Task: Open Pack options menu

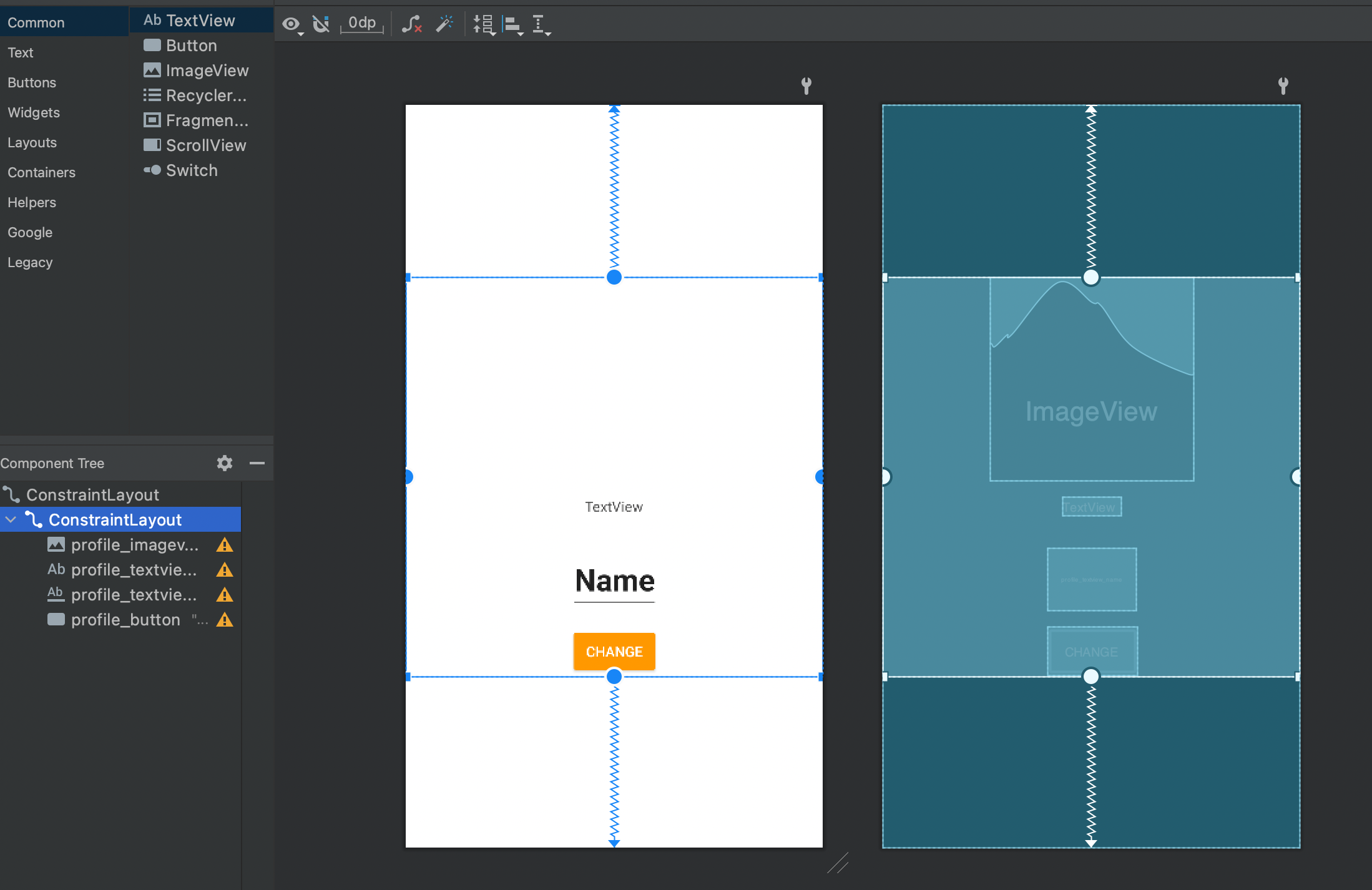Action: (484, 25)
